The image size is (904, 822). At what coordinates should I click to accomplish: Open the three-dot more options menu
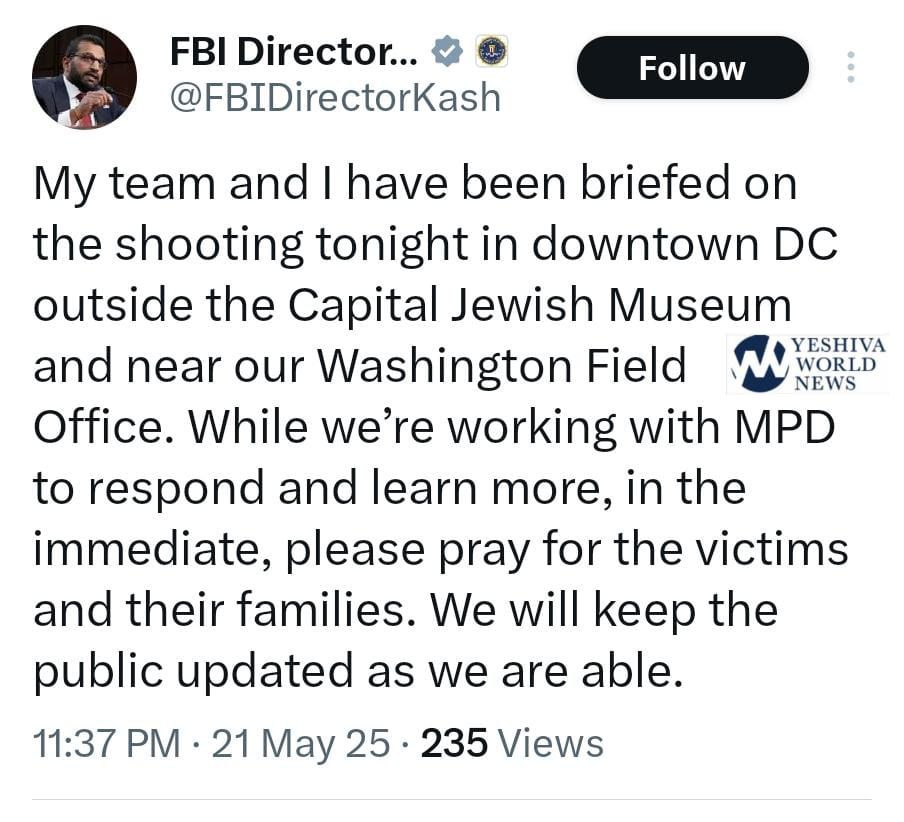[851, 67]
